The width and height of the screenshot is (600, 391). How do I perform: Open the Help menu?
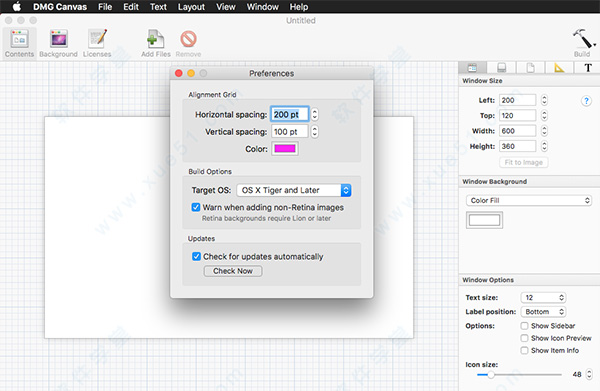click(x=298, y=7)
